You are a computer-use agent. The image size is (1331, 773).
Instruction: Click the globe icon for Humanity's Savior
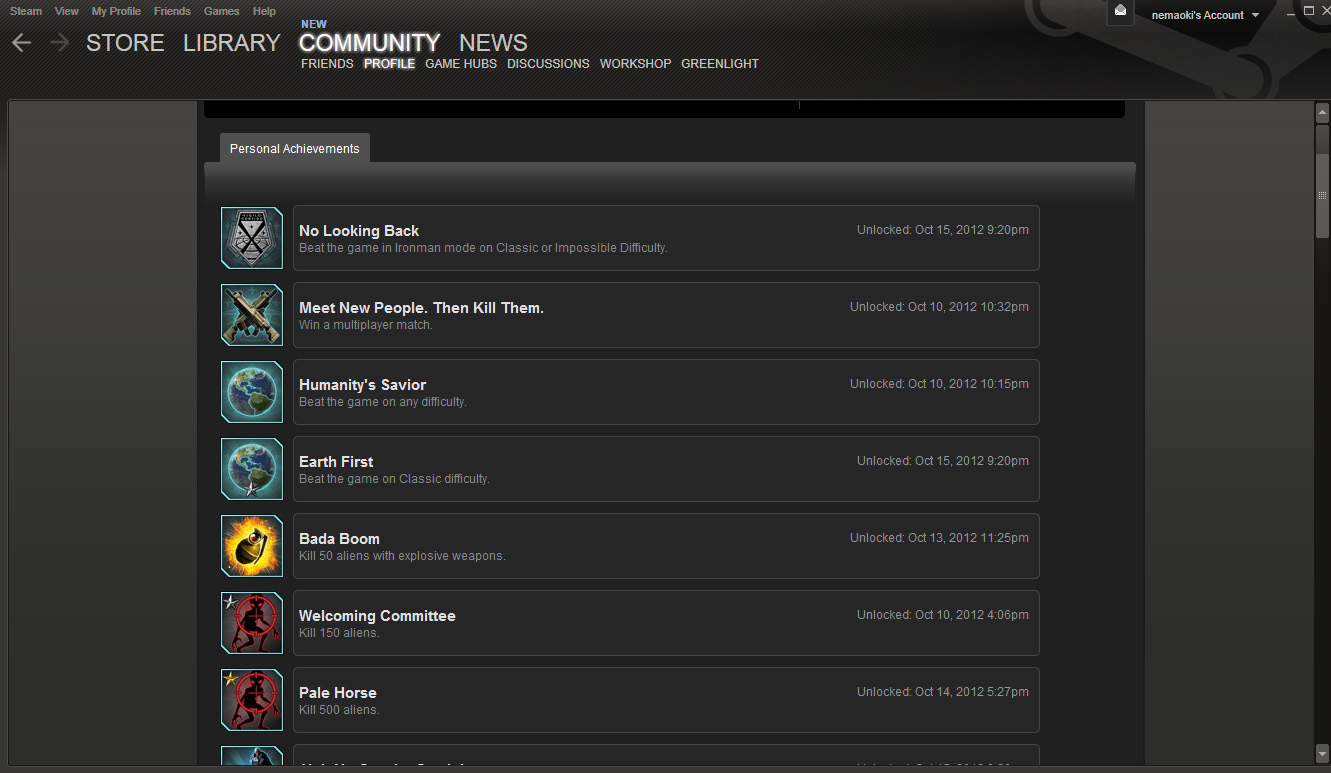click(x=252, y=392)
